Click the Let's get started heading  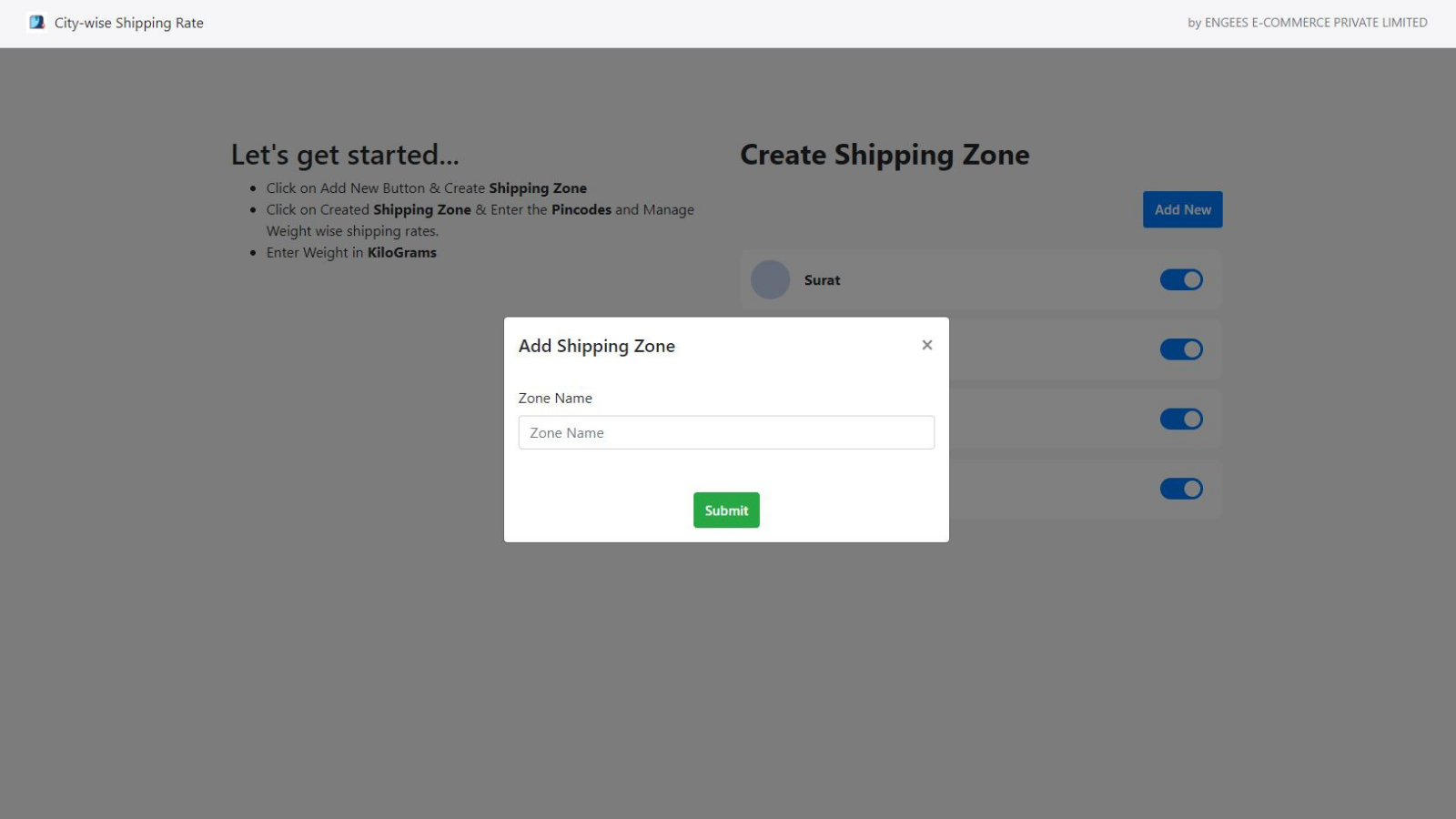[344, 155]
